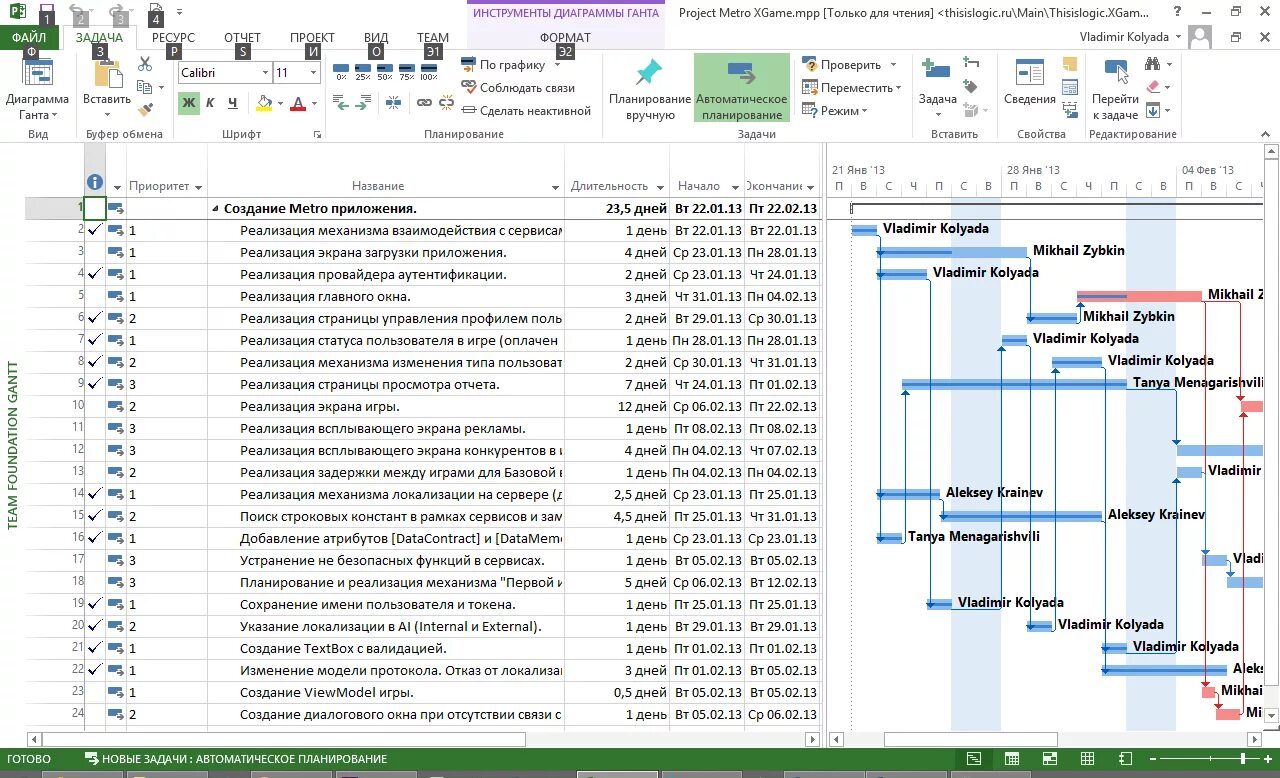Toggle italic (К) formatting
This screenshot has height=778, width=1280.
(210, 103)
